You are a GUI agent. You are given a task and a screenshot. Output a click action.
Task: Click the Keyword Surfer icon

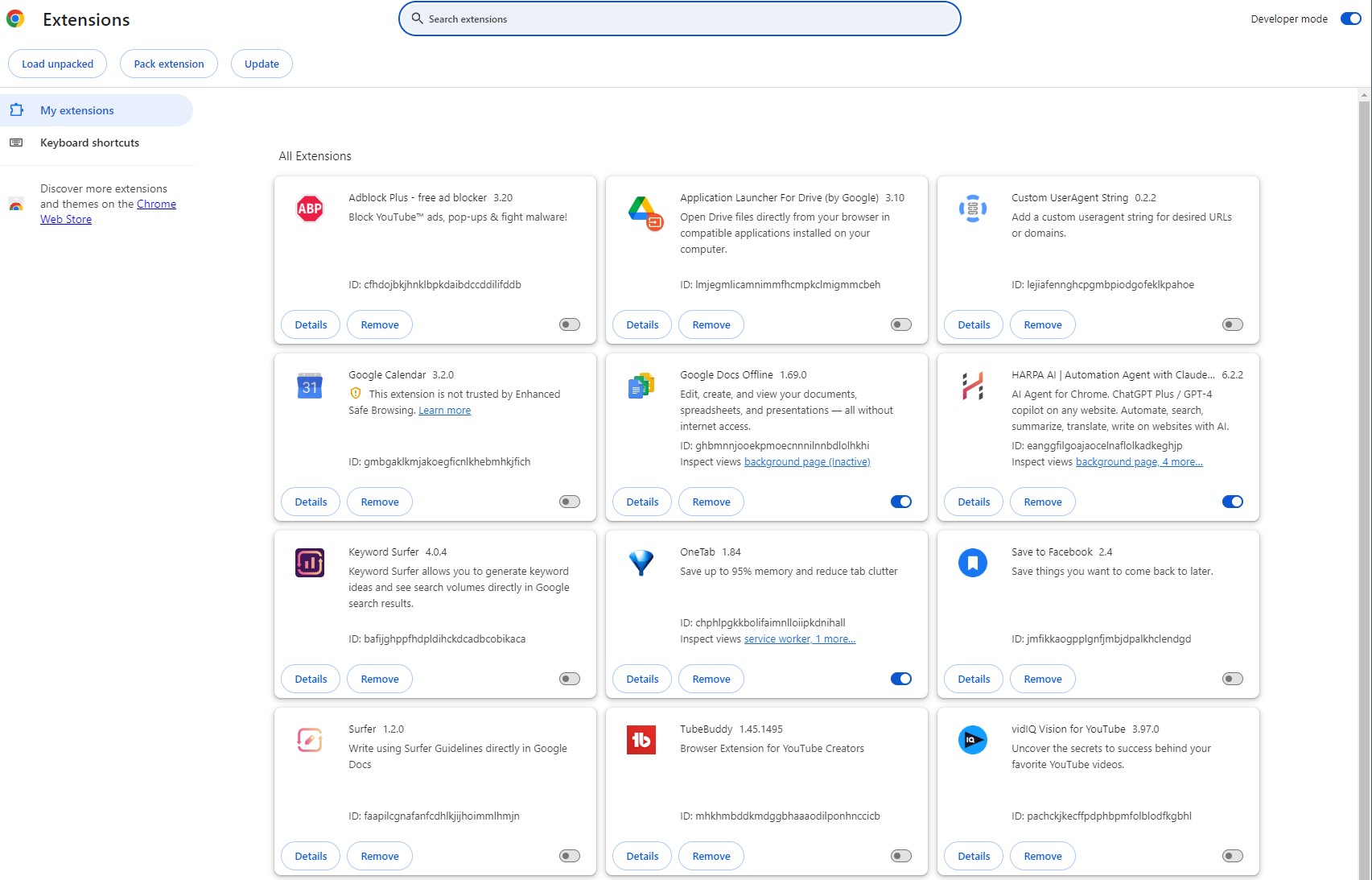[x=310, y=563]
